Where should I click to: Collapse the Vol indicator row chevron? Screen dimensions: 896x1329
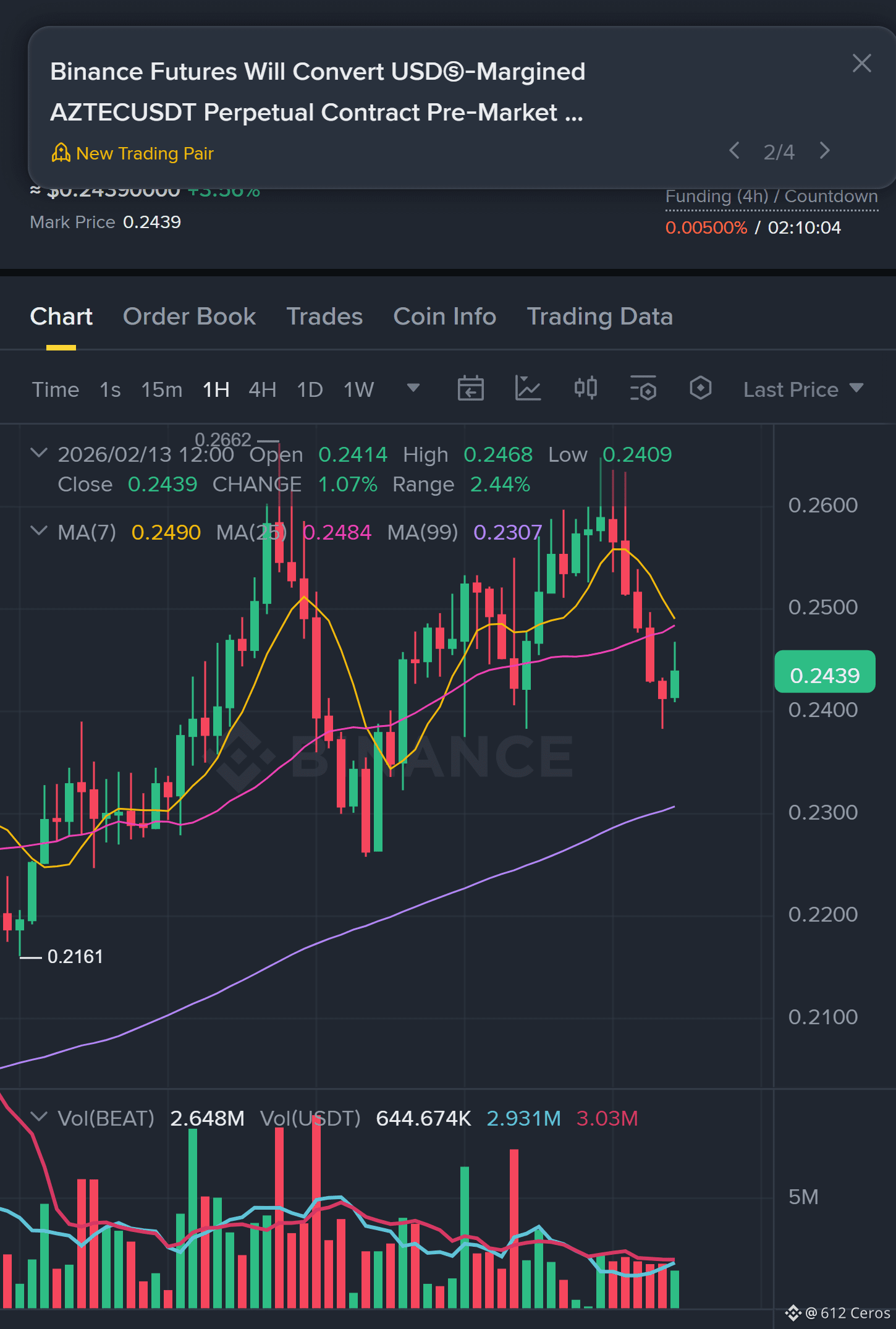pyautogui.click(x=39, y=1118)
